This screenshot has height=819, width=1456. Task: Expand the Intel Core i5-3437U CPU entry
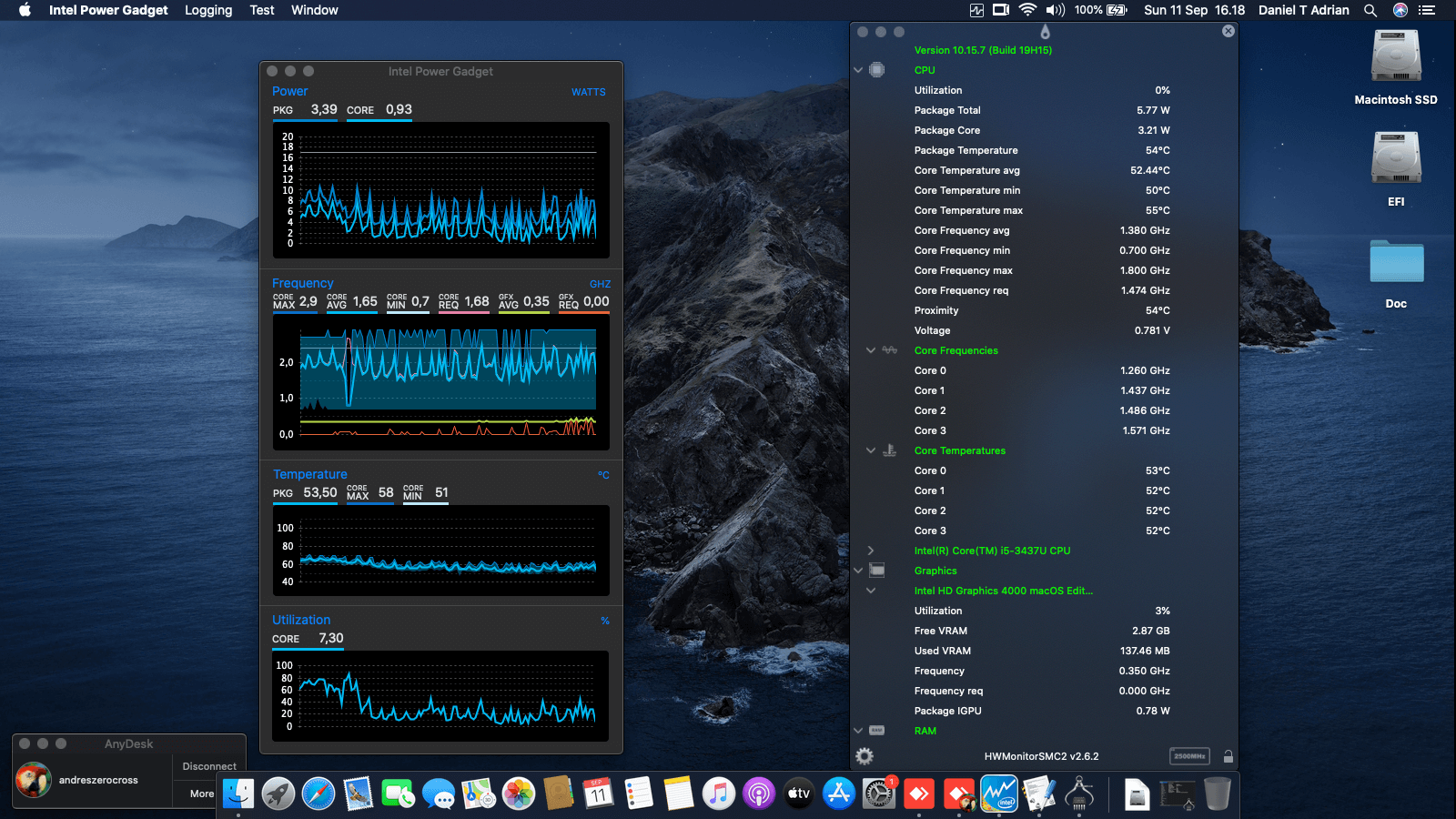tap(871, 551)
